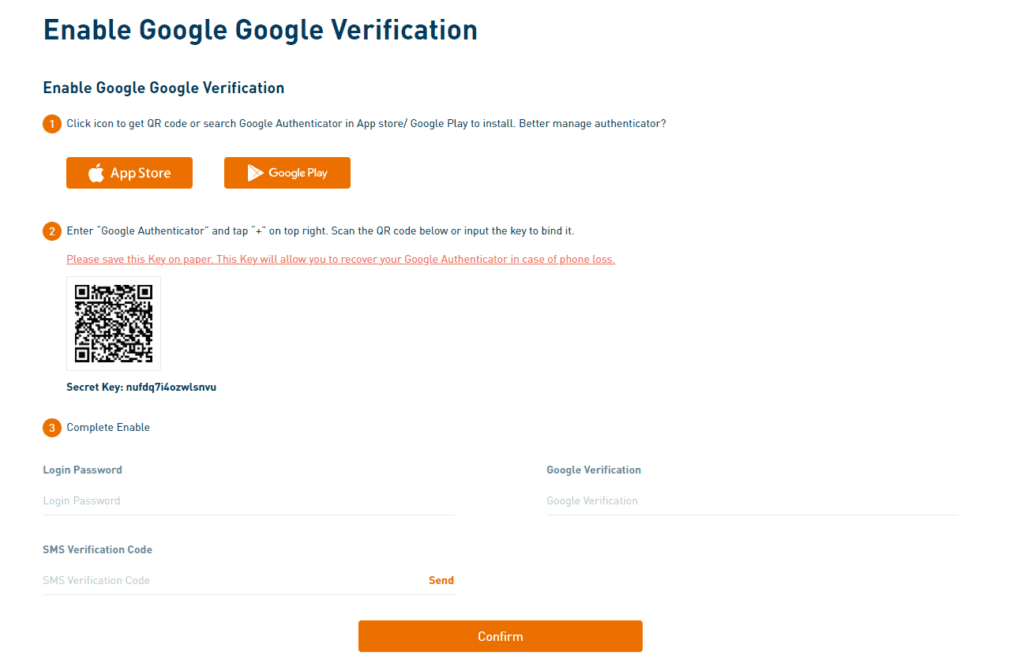The height and width of the screenshot is (663, 1024).
Task: Click the QR code image
Action: pyautogui.click(x=114, y=324)
